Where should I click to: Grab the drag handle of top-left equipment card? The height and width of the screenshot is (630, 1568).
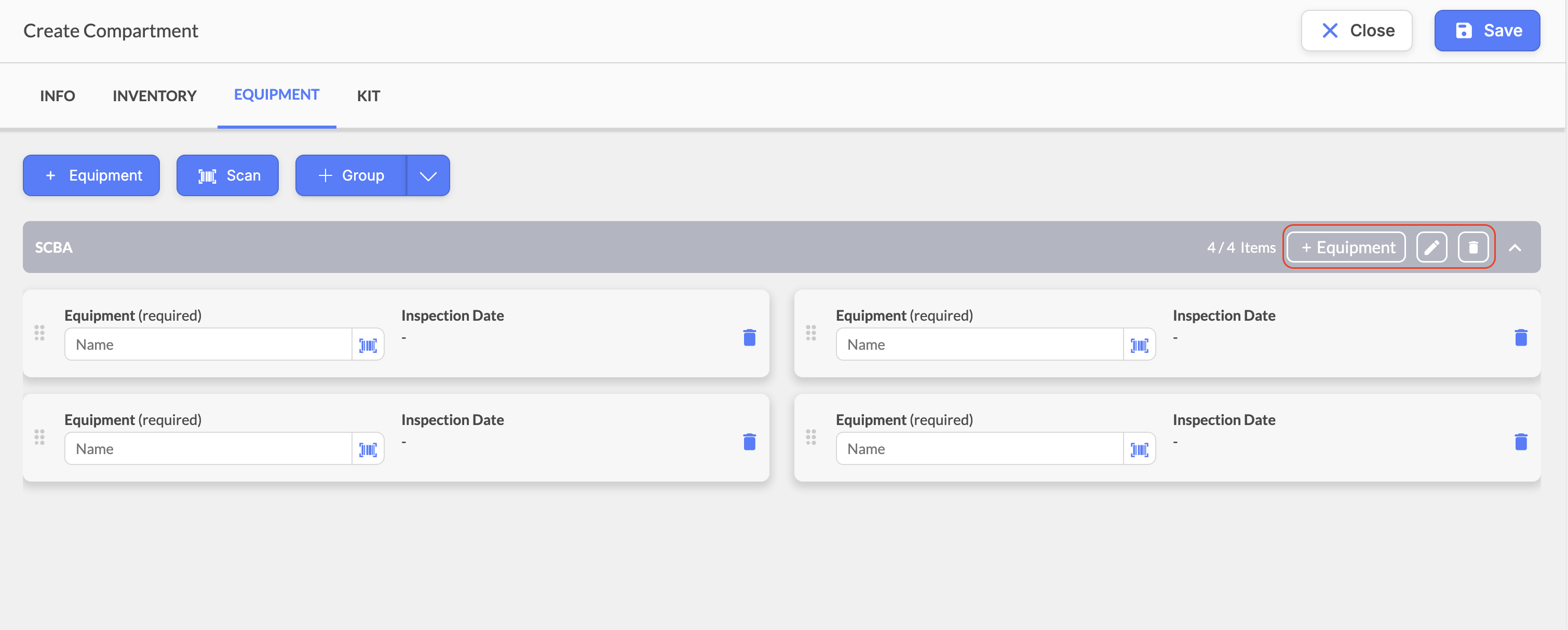tap(39, 333)
